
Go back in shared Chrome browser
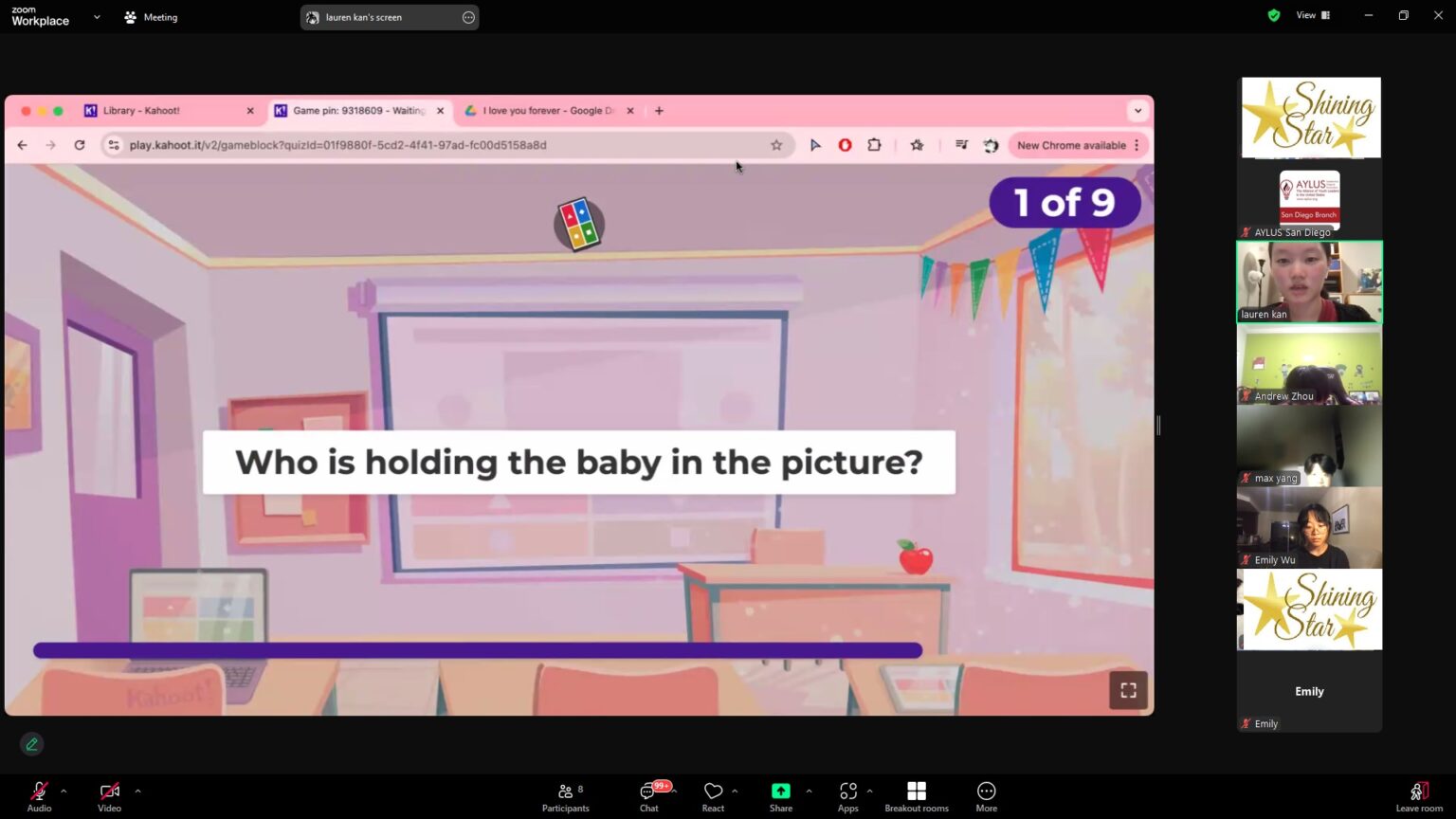coord(22,145)
